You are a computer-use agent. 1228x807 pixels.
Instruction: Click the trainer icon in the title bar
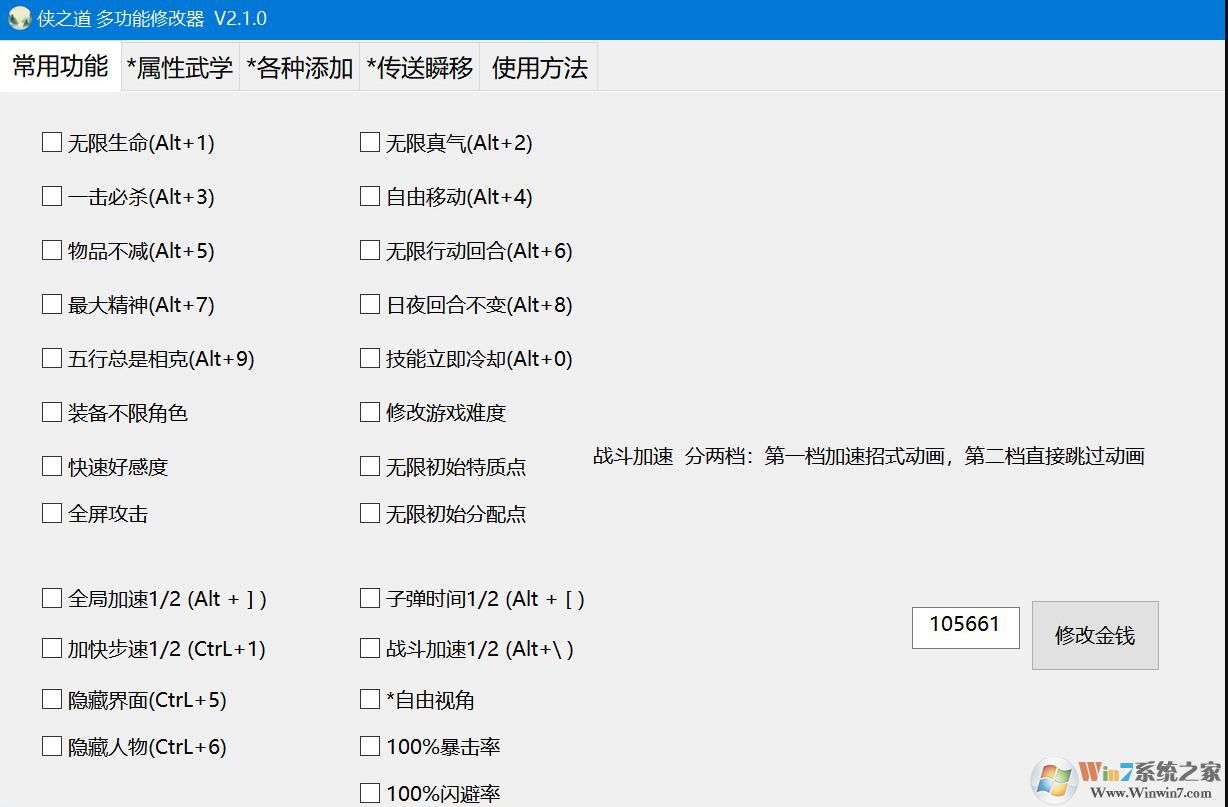click(17, 17)
